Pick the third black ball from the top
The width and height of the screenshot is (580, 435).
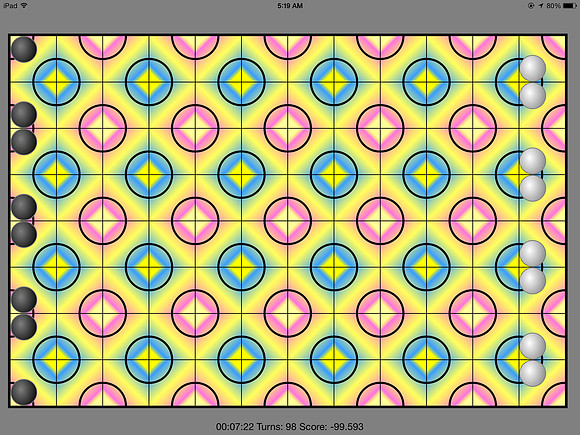click(24, 142)
